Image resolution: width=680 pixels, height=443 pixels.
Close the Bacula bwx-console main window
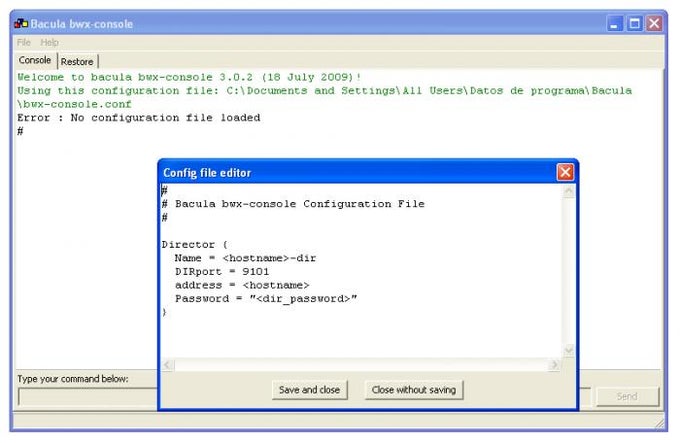(x=654, y=23)
